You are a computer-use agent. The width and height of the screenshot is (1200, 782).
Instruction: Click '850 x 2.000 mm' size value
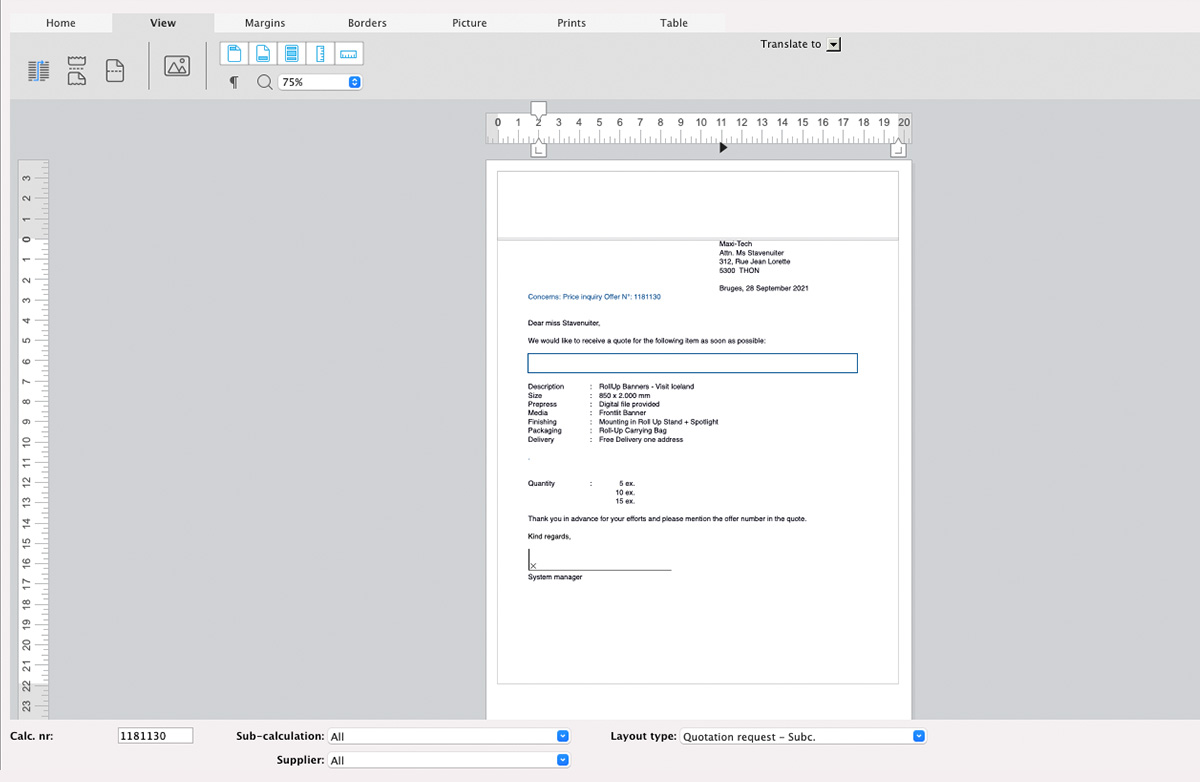coord(625,395)
